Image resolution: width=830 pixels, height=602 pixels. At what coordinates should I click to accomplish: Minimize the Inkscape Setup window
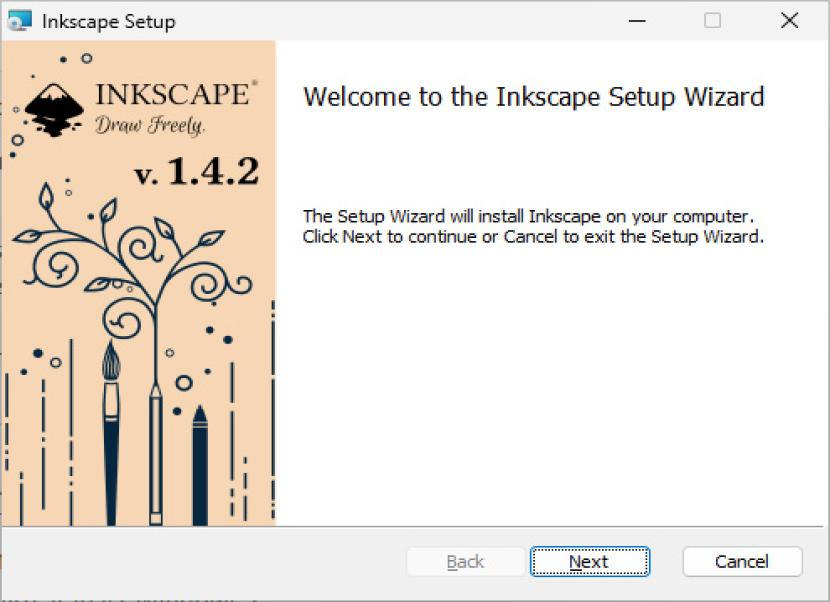click(x=637, y=19)
